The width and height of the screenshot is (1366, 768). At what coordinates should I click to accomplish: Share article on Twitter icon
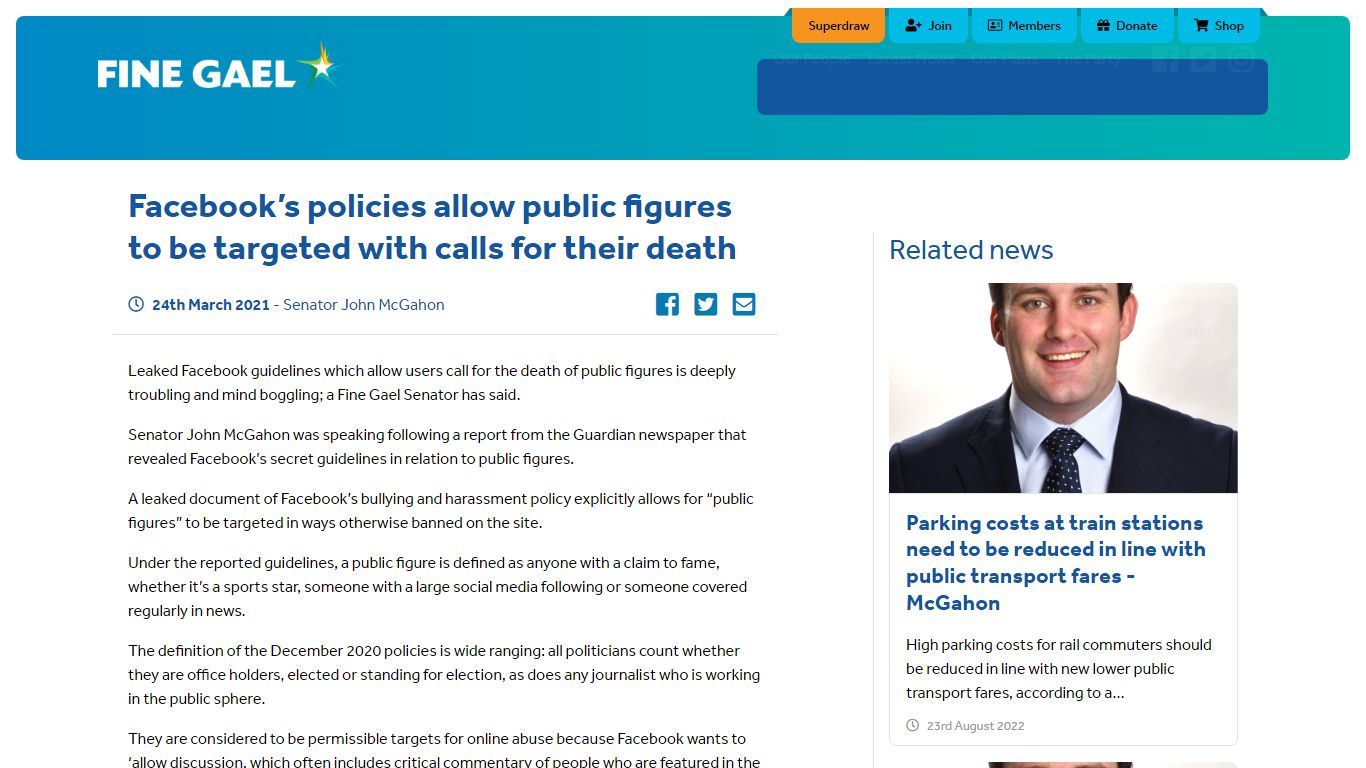(x=706, y=304)
